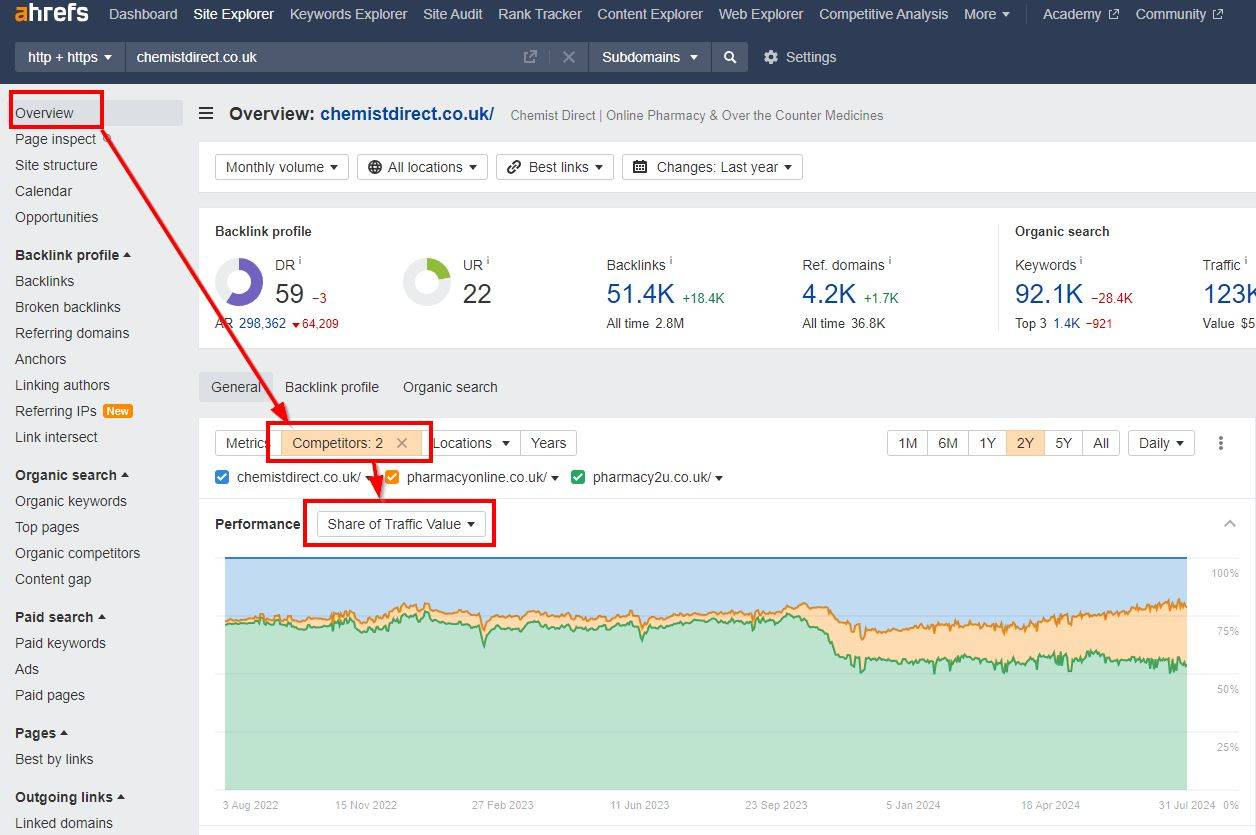Viewport: 1256px width, 835px height.
Task: Click the UR info icon
Action: 487,262
